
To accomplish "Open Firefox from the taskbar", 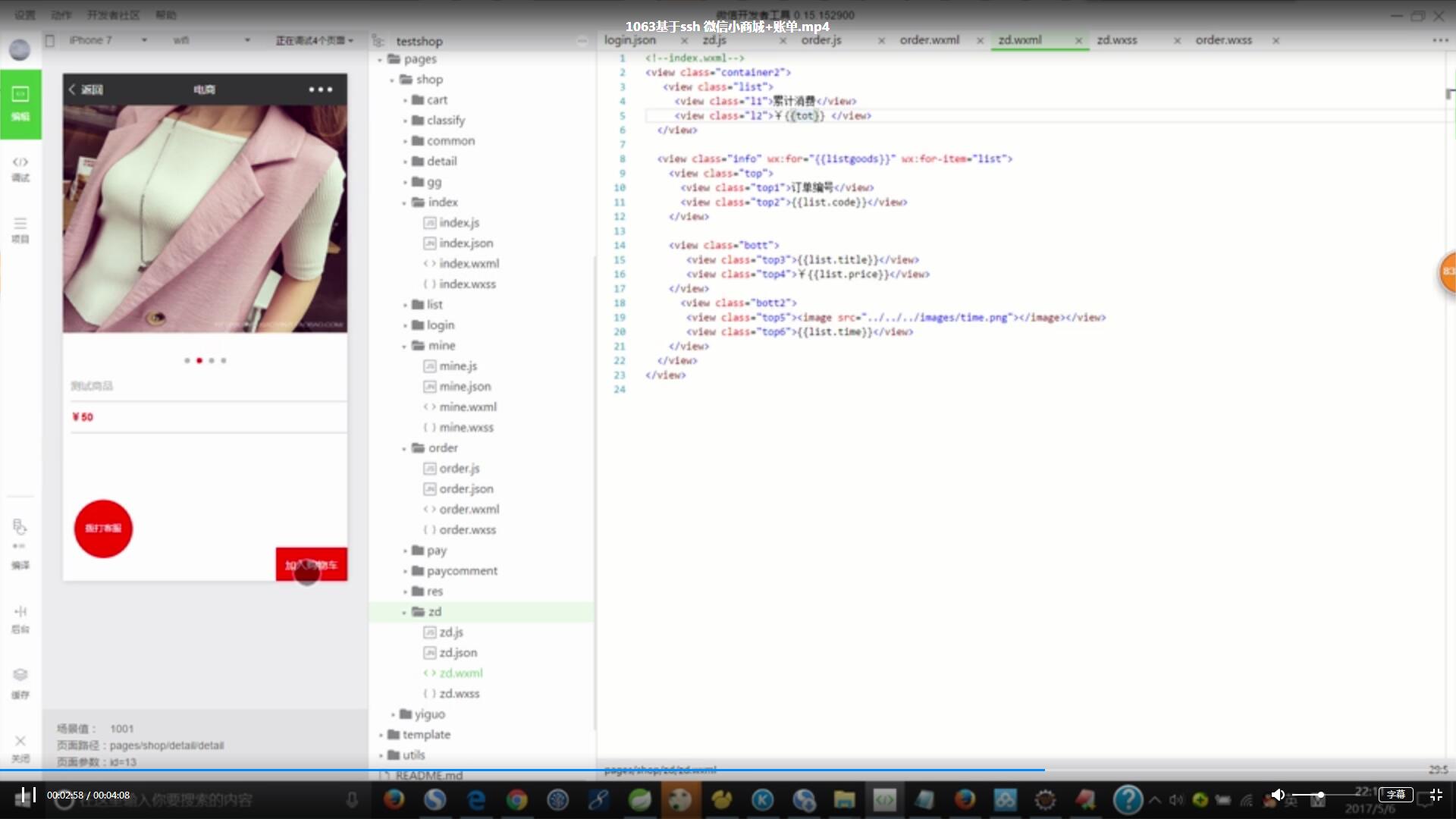I will (394, 799).
